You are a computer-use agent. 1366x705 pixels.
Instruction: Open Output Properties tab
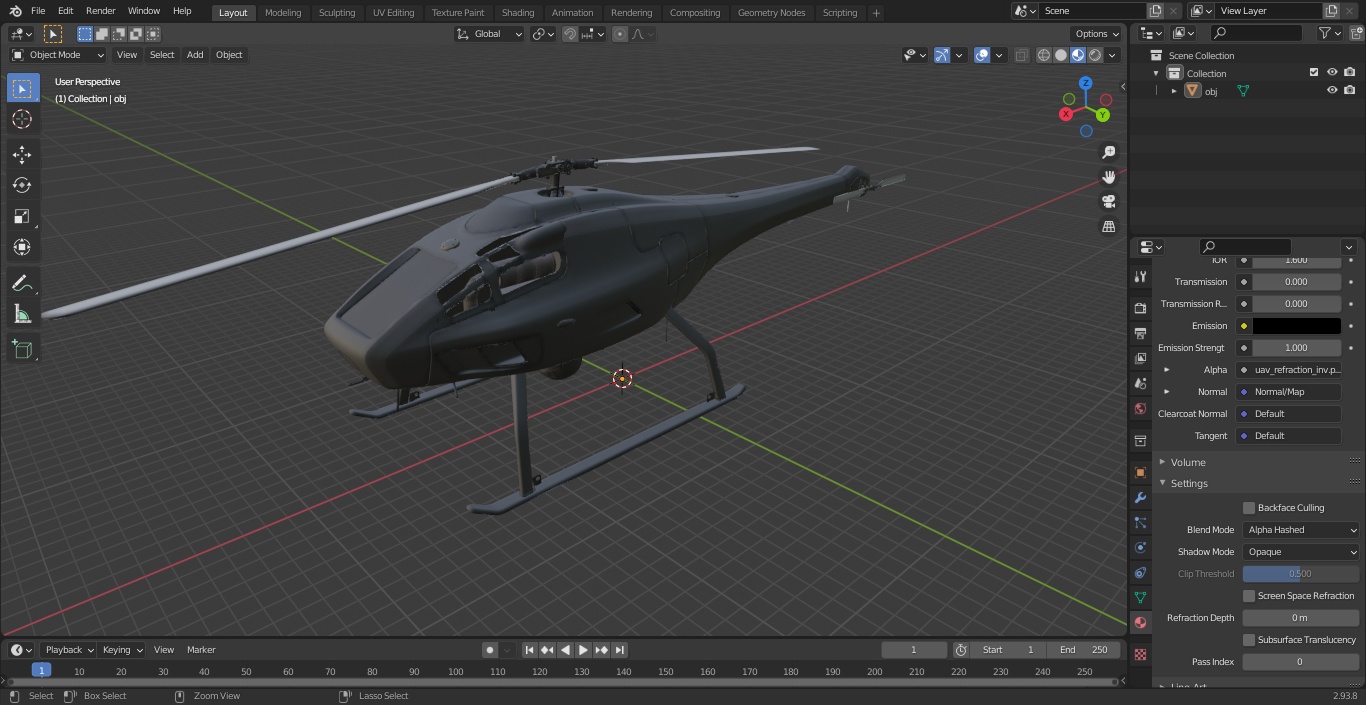click(1140, 333)
